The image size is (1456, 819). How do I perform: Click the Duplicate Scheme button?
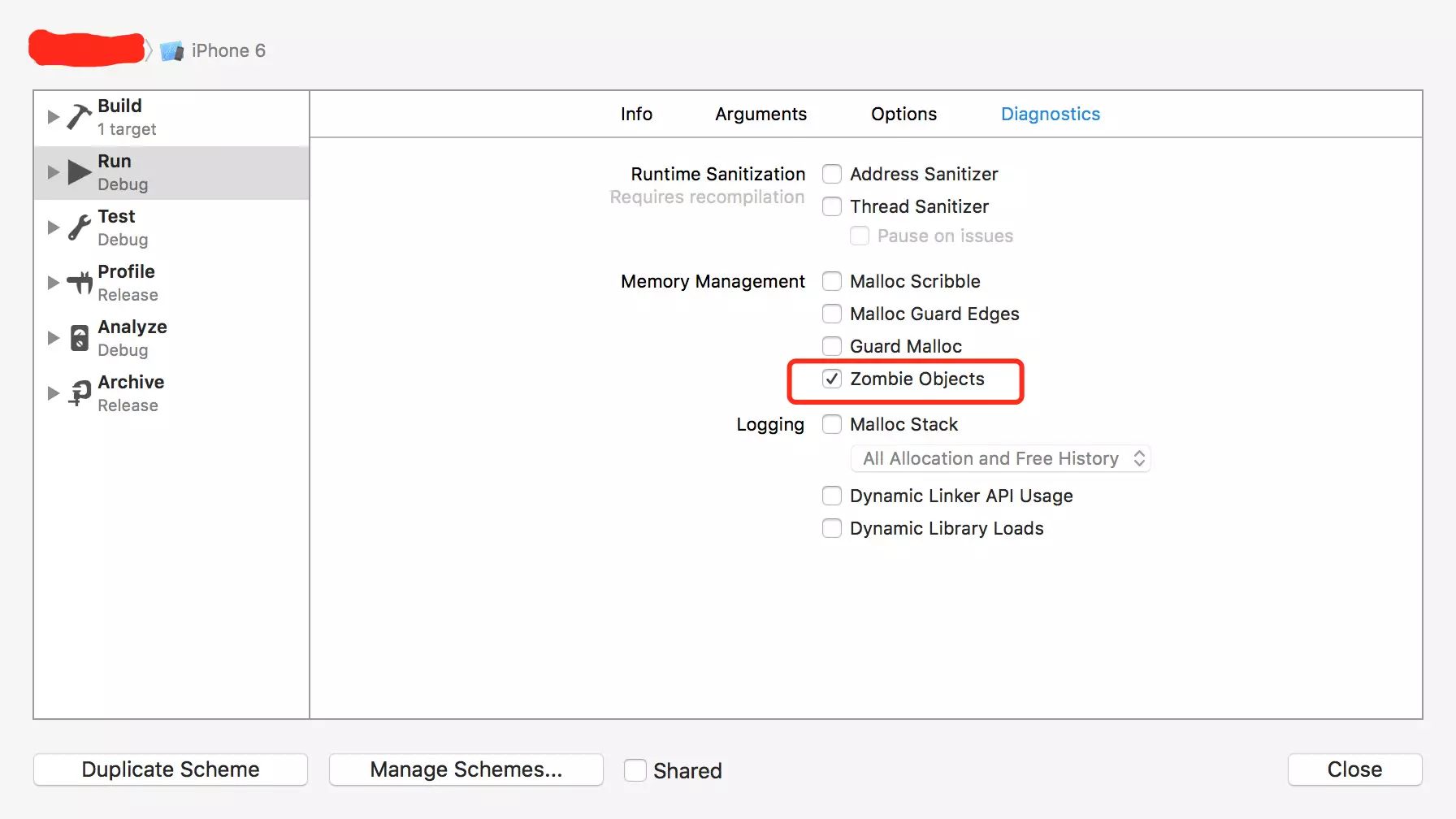pyautogui.click(x=171, y=769)
